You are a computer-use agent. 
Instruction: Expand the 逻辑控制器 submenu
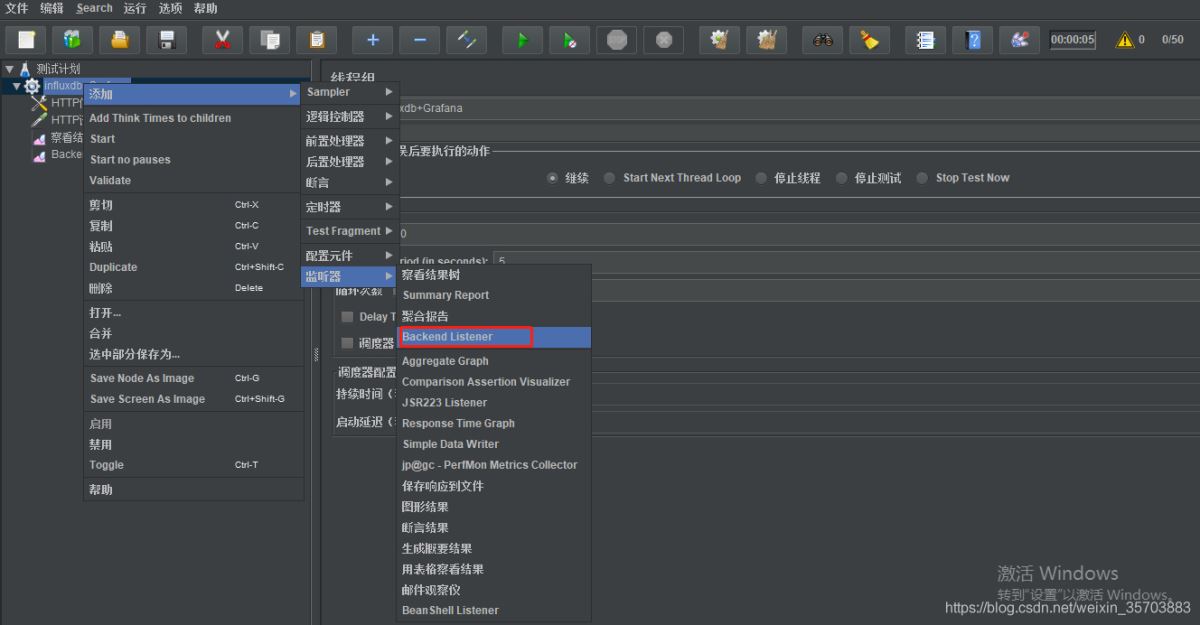pos(350,117)
